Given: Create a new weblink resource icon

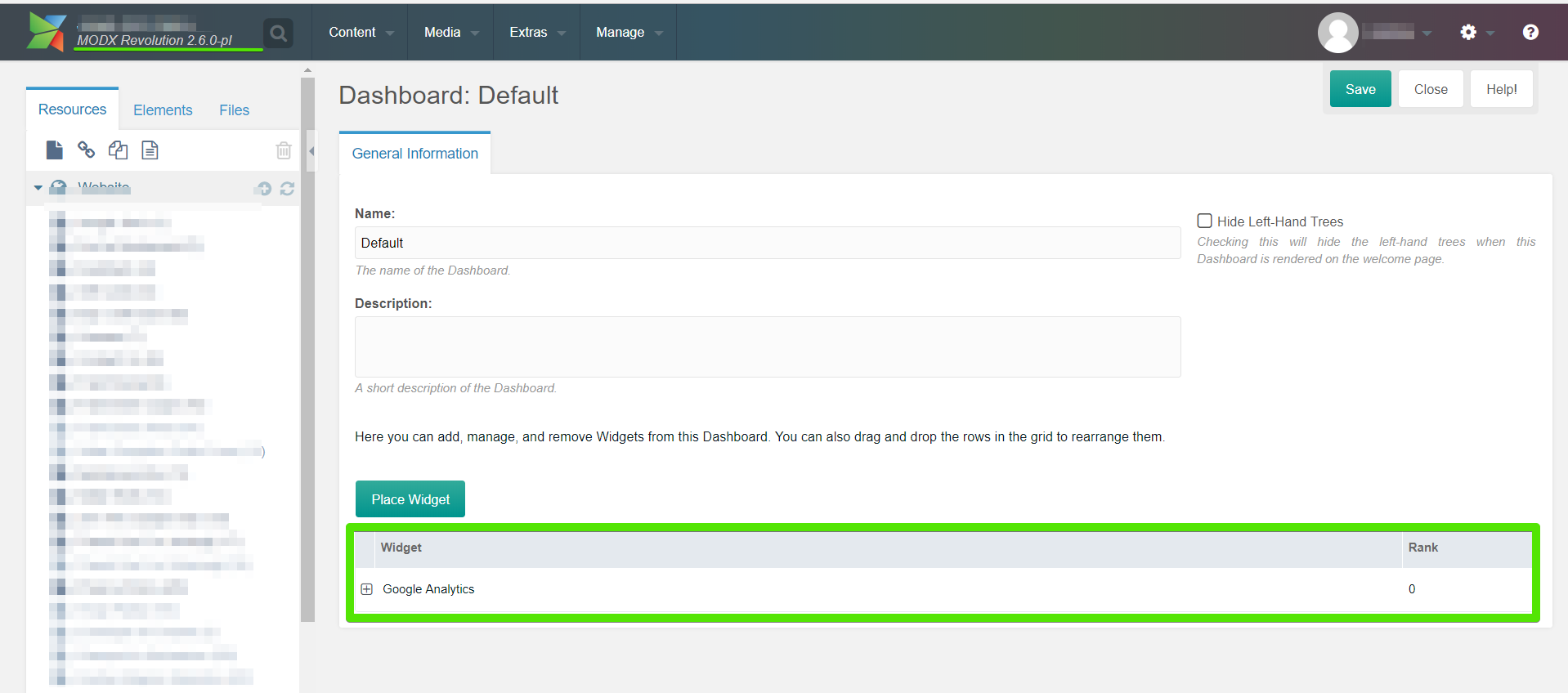Looking at the screenshot, I should click(86, 150).
